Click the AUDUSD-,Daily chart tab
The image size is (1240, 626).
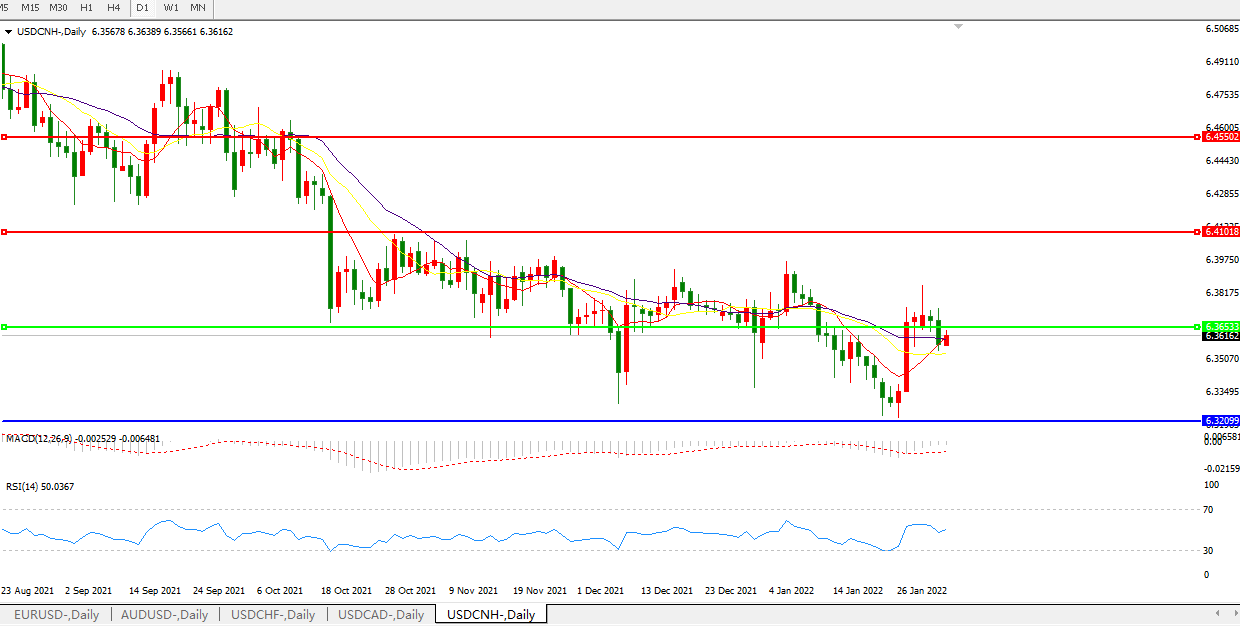click(164, 615)
